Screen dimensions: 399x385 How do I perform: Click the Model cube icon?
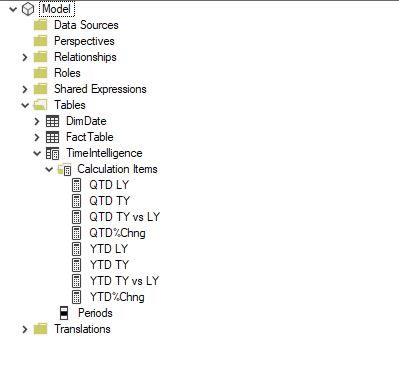28,9
